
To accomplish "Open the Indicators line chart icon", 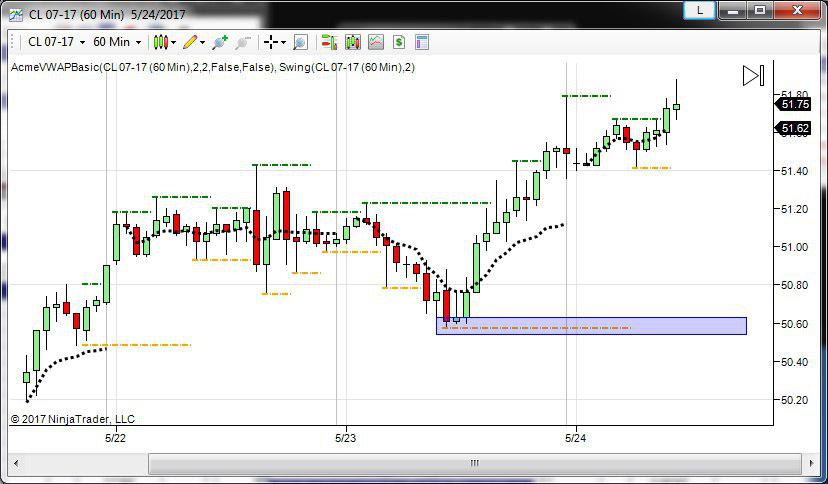I will [x=376, y=42].
